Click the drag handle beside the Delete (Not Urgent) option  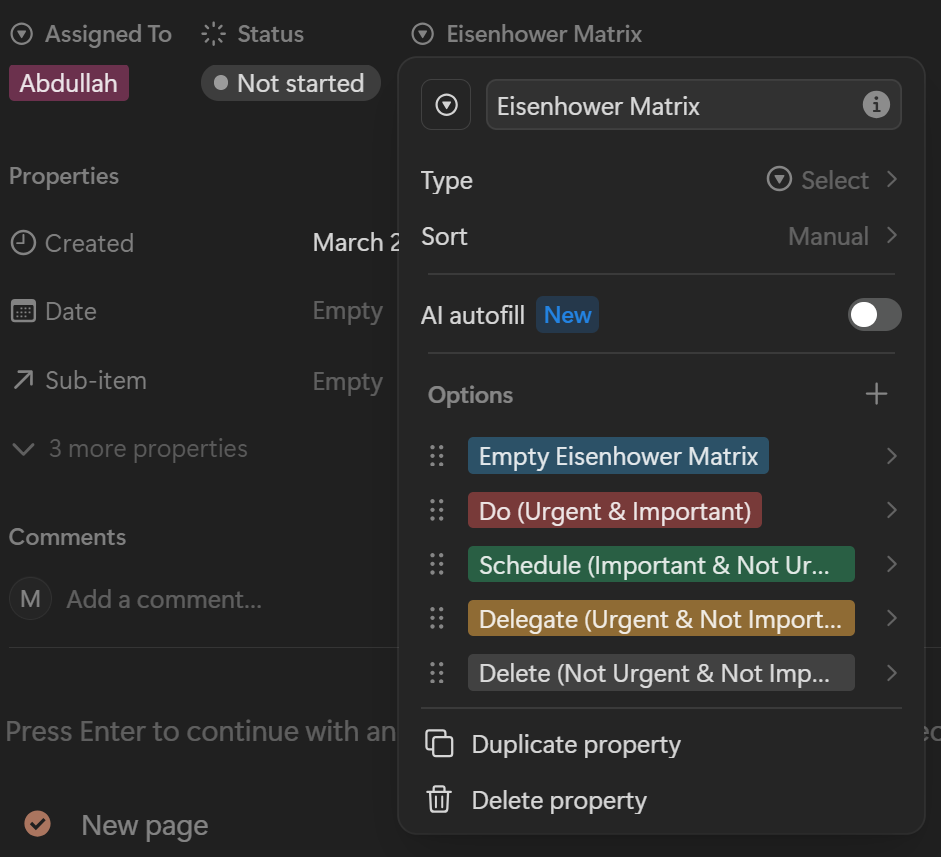pos(437,673)
